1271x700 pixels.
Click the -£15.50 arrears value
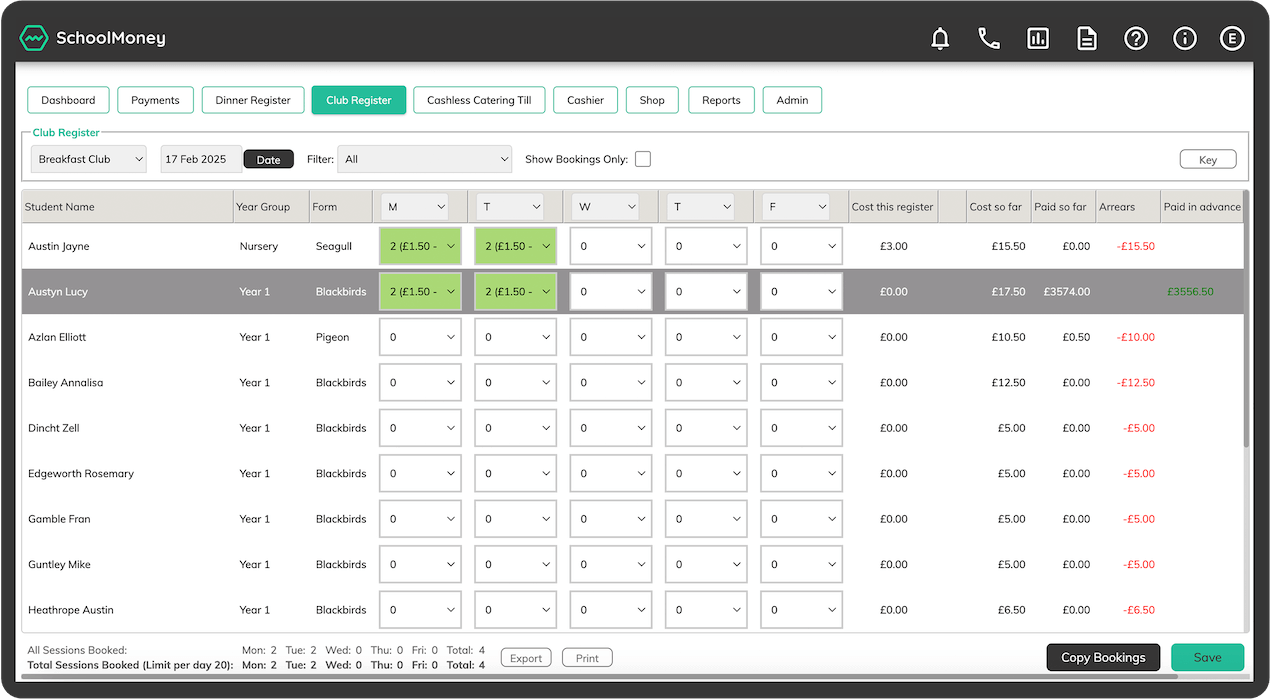(1135, 246)
